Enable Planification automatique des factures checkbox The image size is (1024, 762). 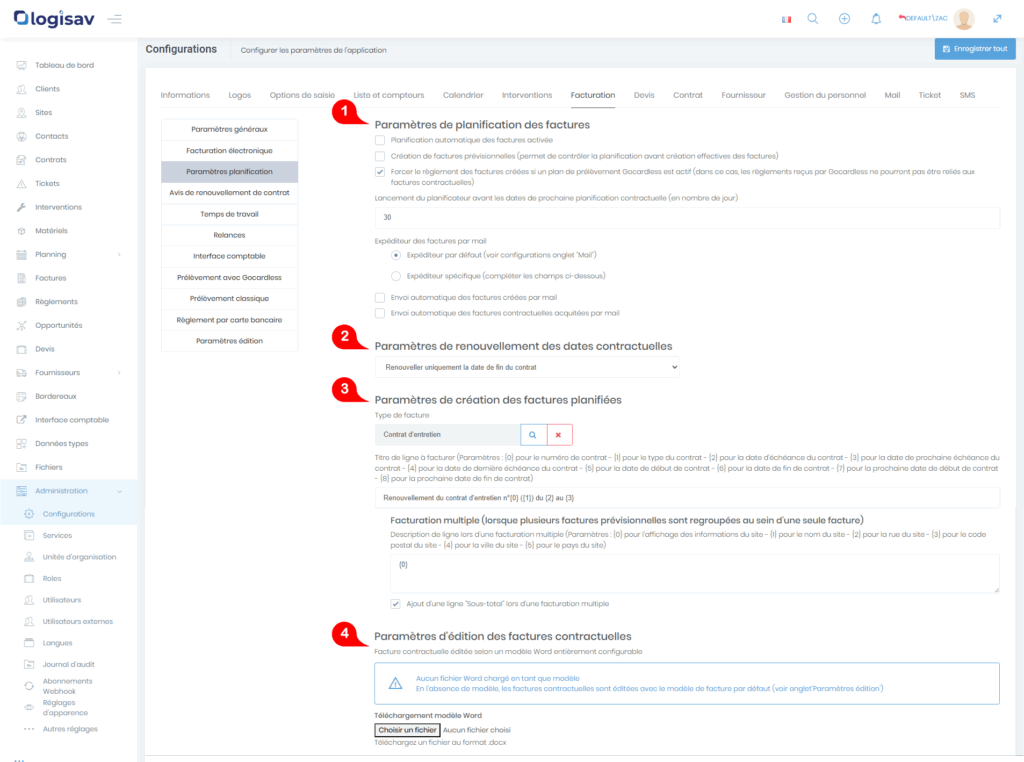click(x=380, y=141)
